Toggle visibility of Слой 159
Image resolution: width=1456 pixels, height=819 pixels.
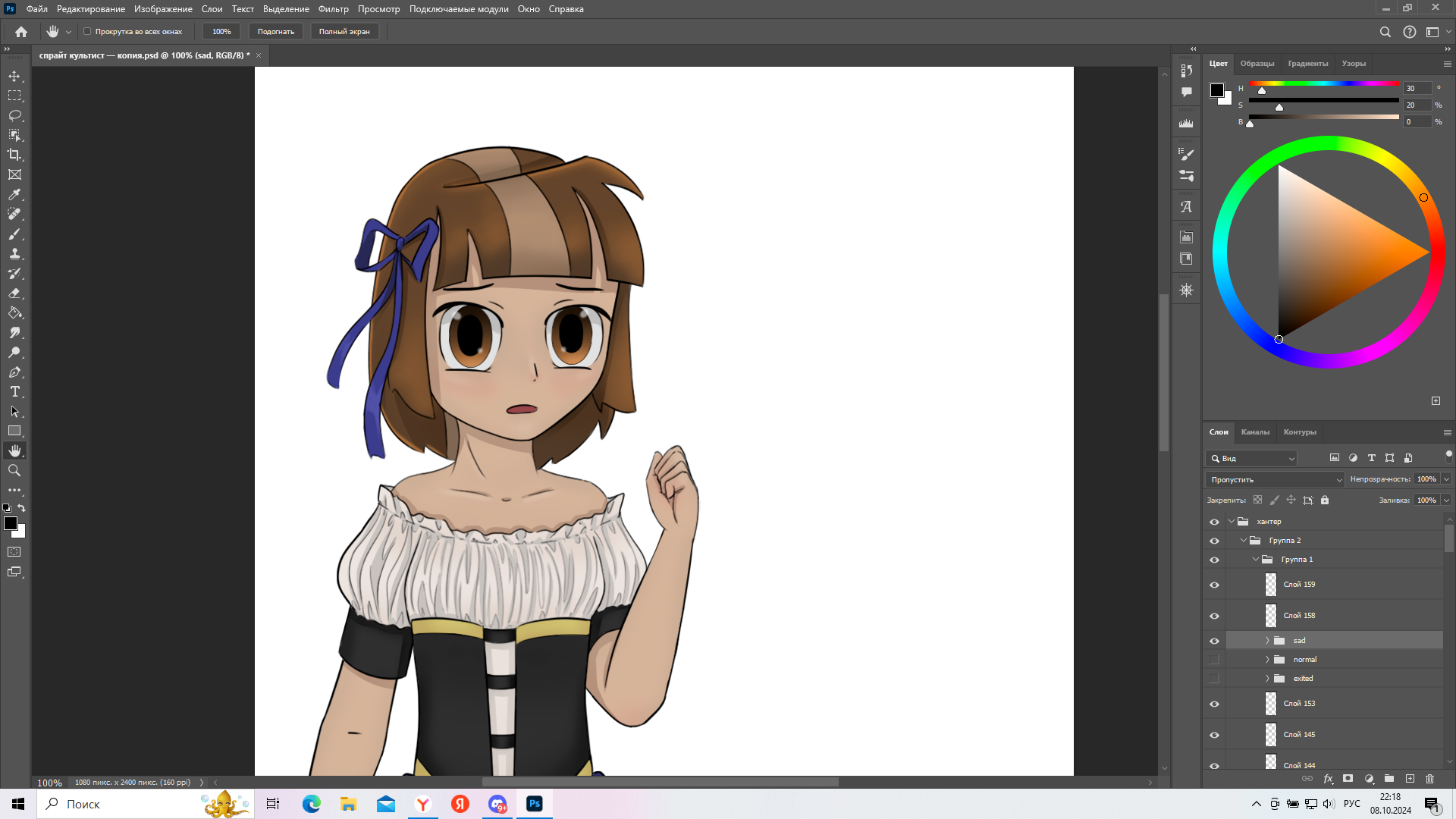[1214, 585]
